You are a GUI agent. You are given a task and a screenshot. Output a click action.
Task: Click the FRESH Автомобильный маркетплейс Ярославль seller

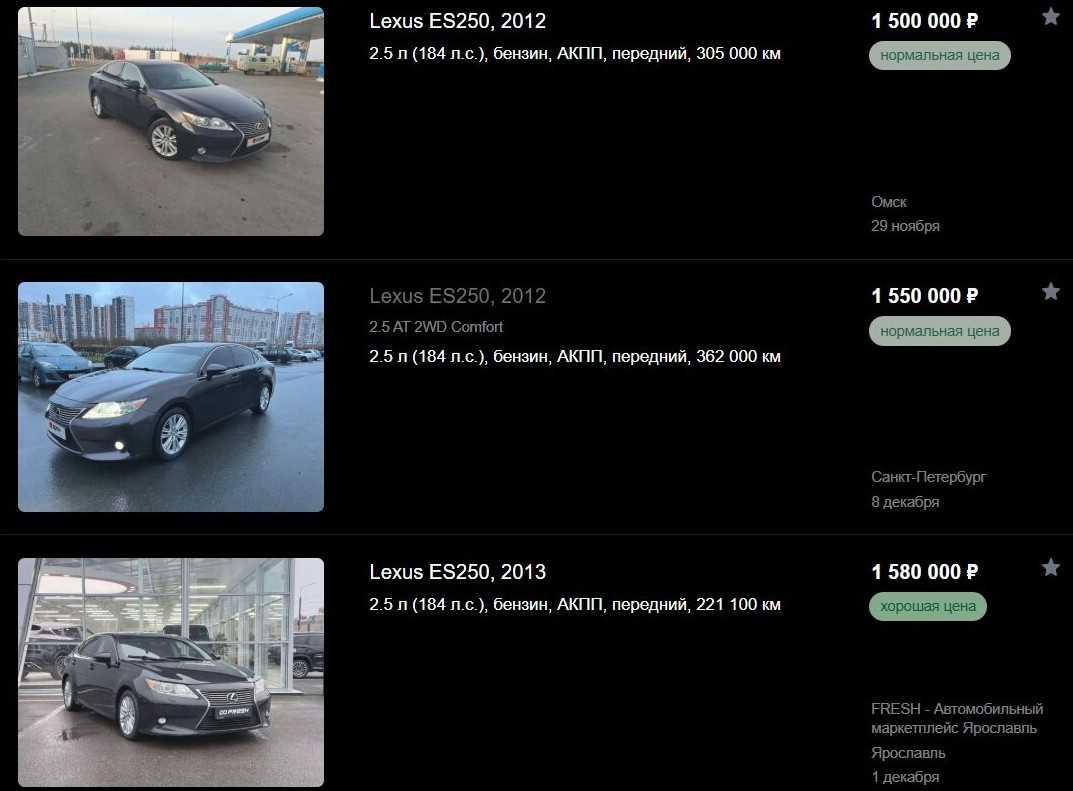[957, 718]
